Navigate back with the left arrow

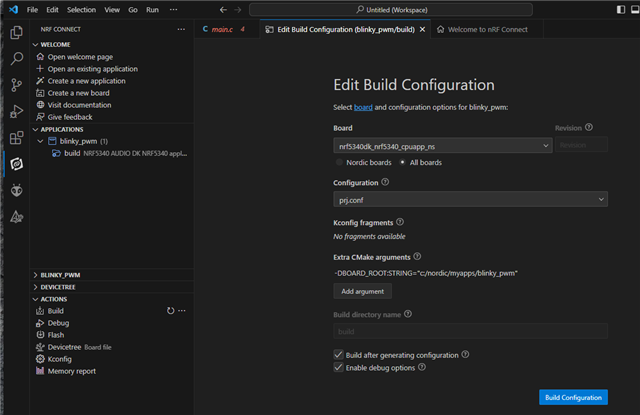pyautogui.click(x=223, y=10)
